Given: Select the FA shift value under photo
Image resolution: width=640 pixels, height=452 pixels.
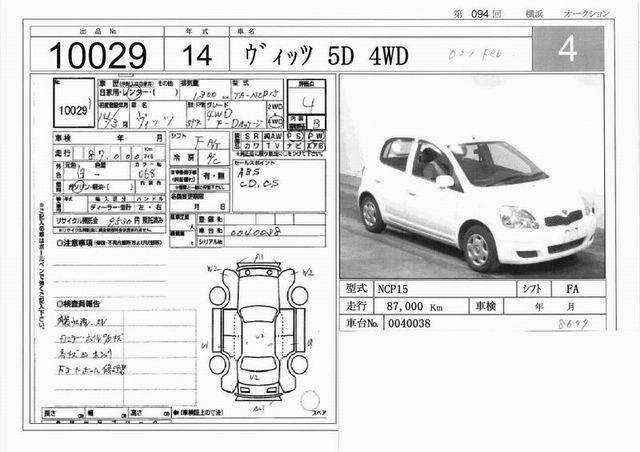Looking at the screenshot, I should tap(572, 289).
